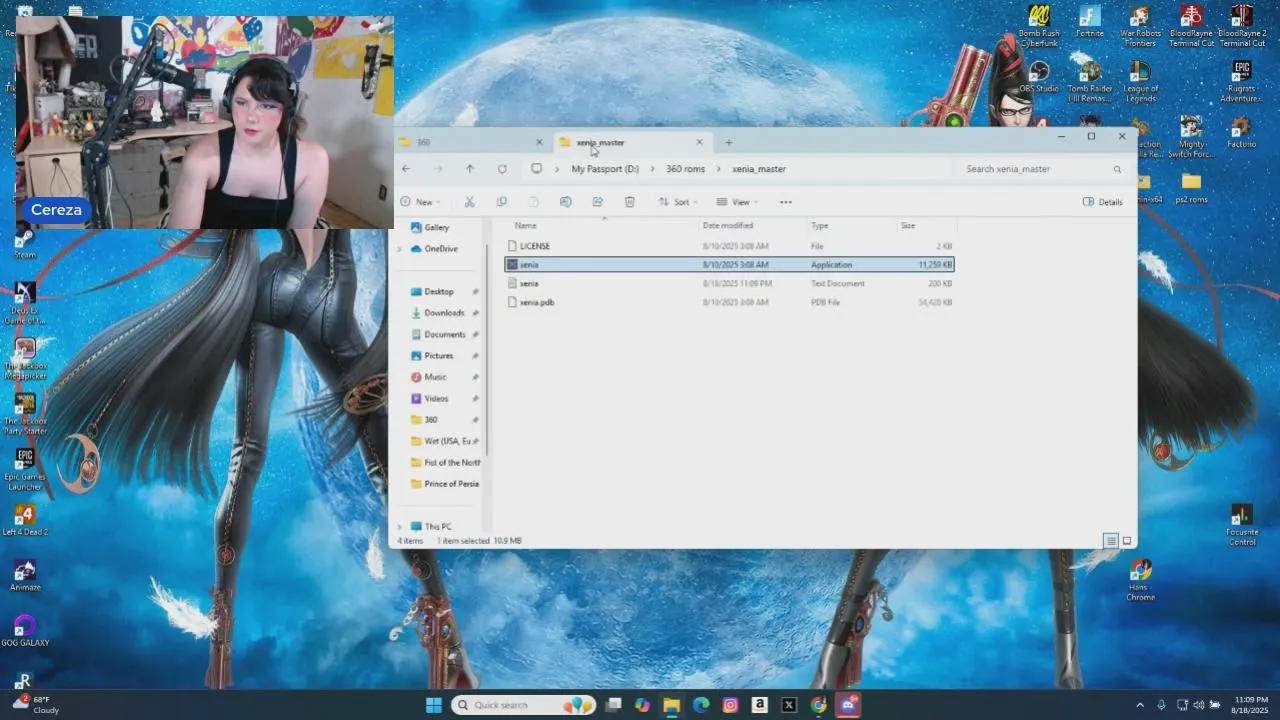Click the Copy icon in Explorer toolbar

pos(501,202)
